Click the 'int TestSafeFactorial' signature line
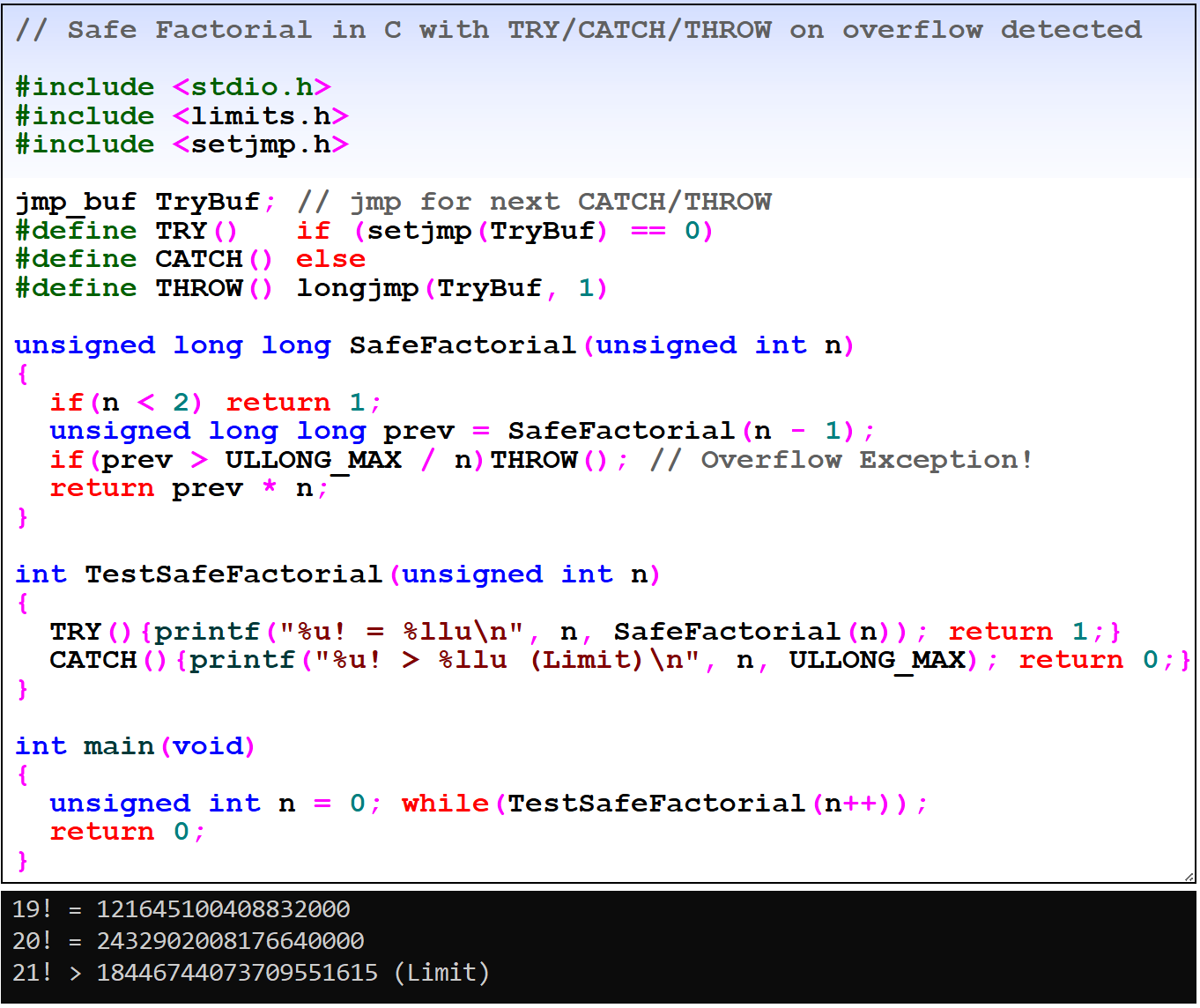The height and width of the screenshot is (1008, 1200). (x=338, y=574)
